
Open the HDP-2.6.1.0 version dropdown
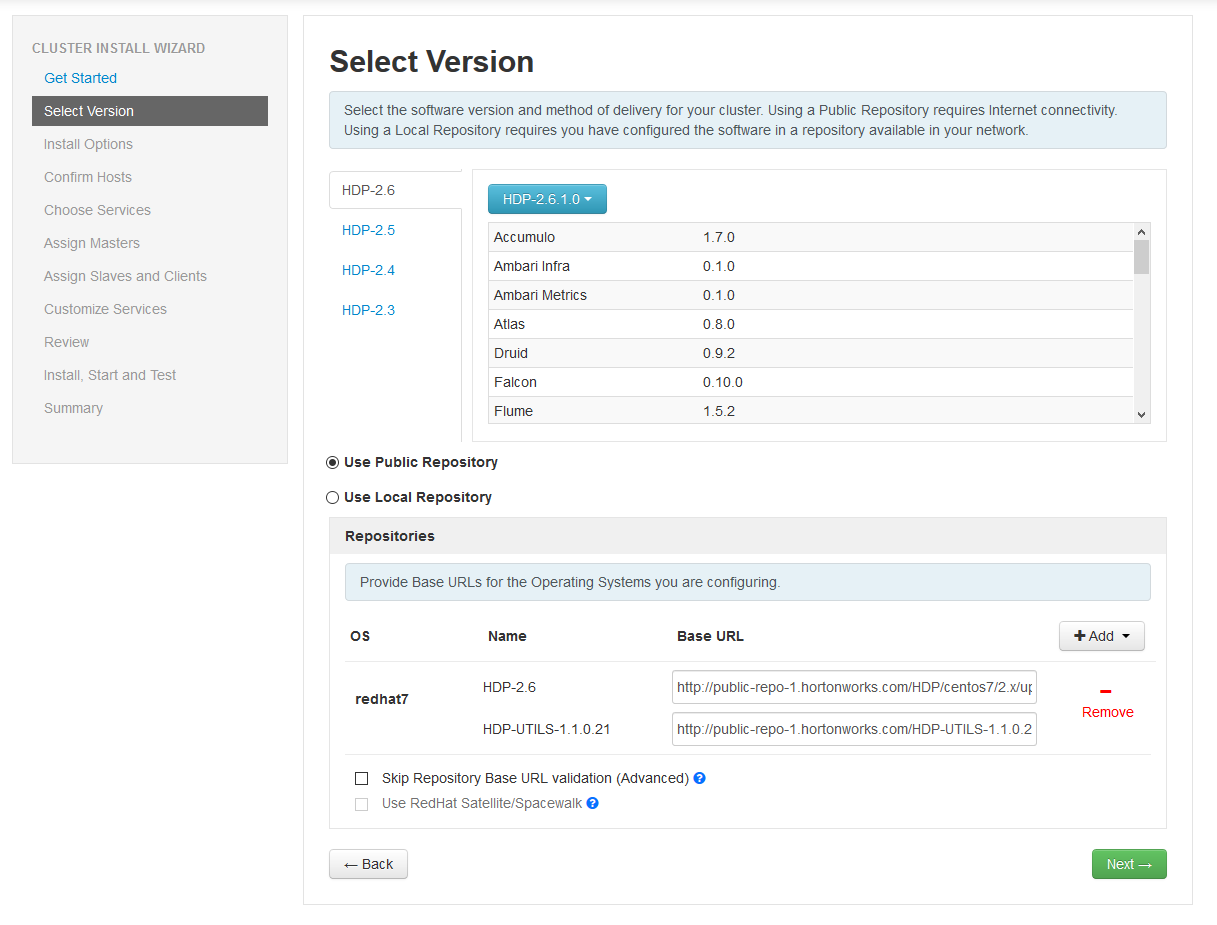tap(547, 199)
